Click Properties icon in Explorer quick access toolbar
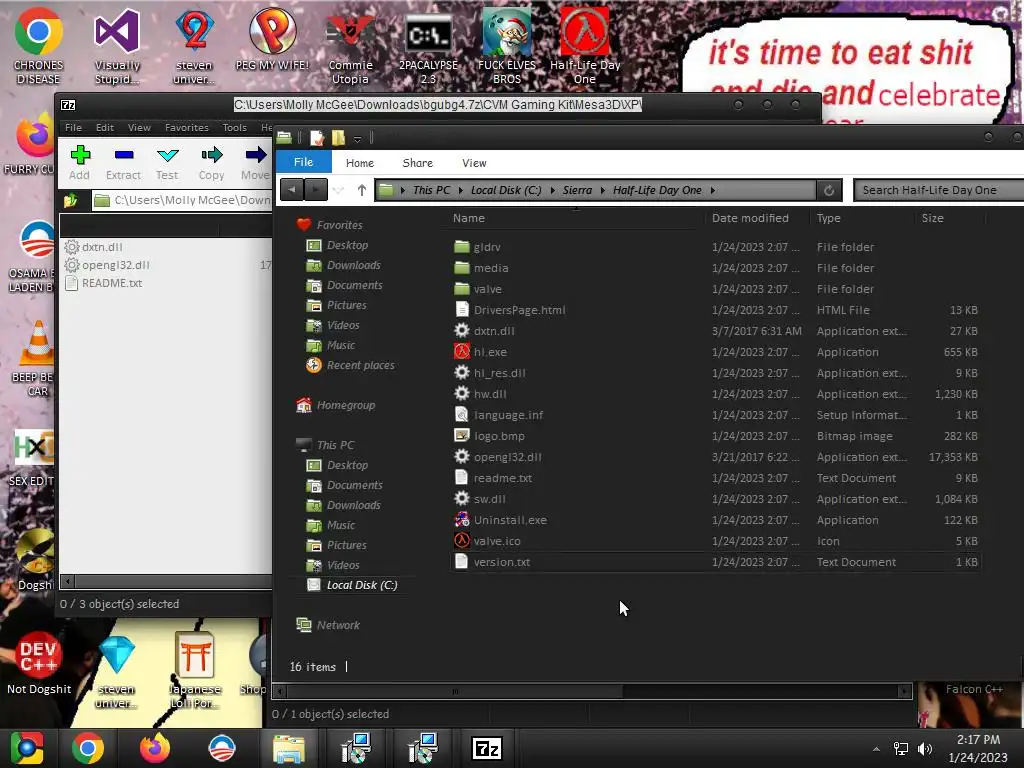 [317, 138]
